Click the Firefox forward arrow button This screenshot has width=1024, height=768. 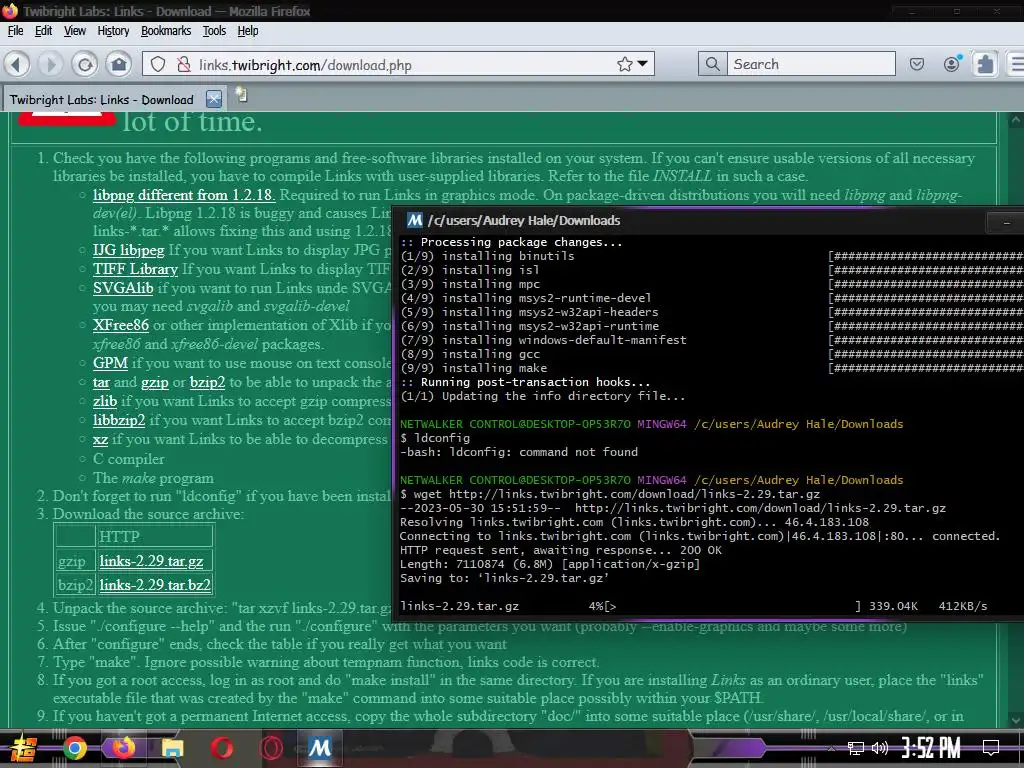tap(50, 64)
